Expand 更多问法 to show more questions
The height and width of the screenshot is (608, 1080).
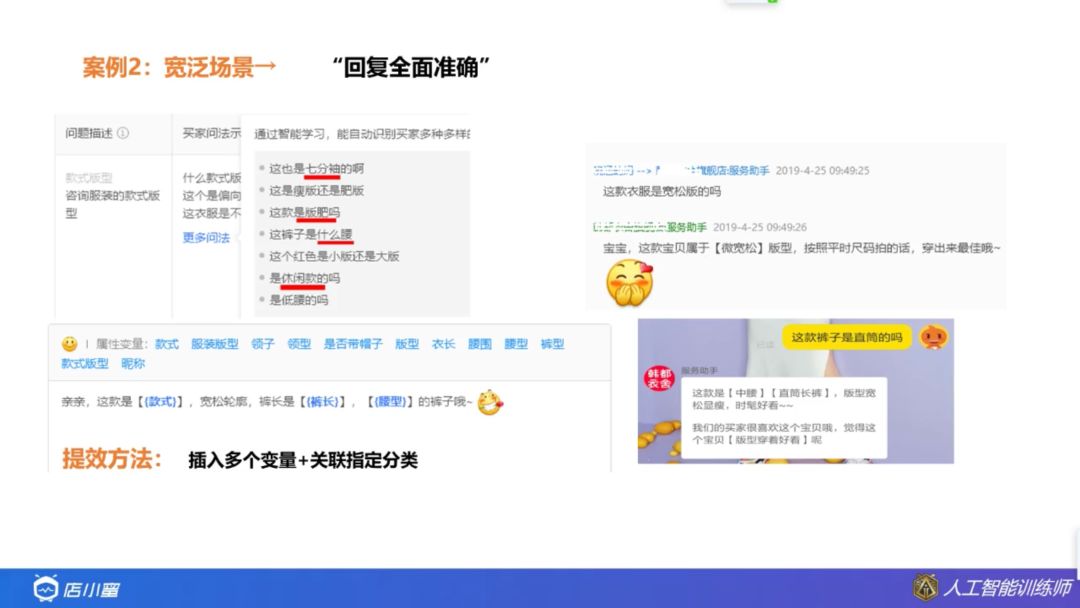[205, 237]
